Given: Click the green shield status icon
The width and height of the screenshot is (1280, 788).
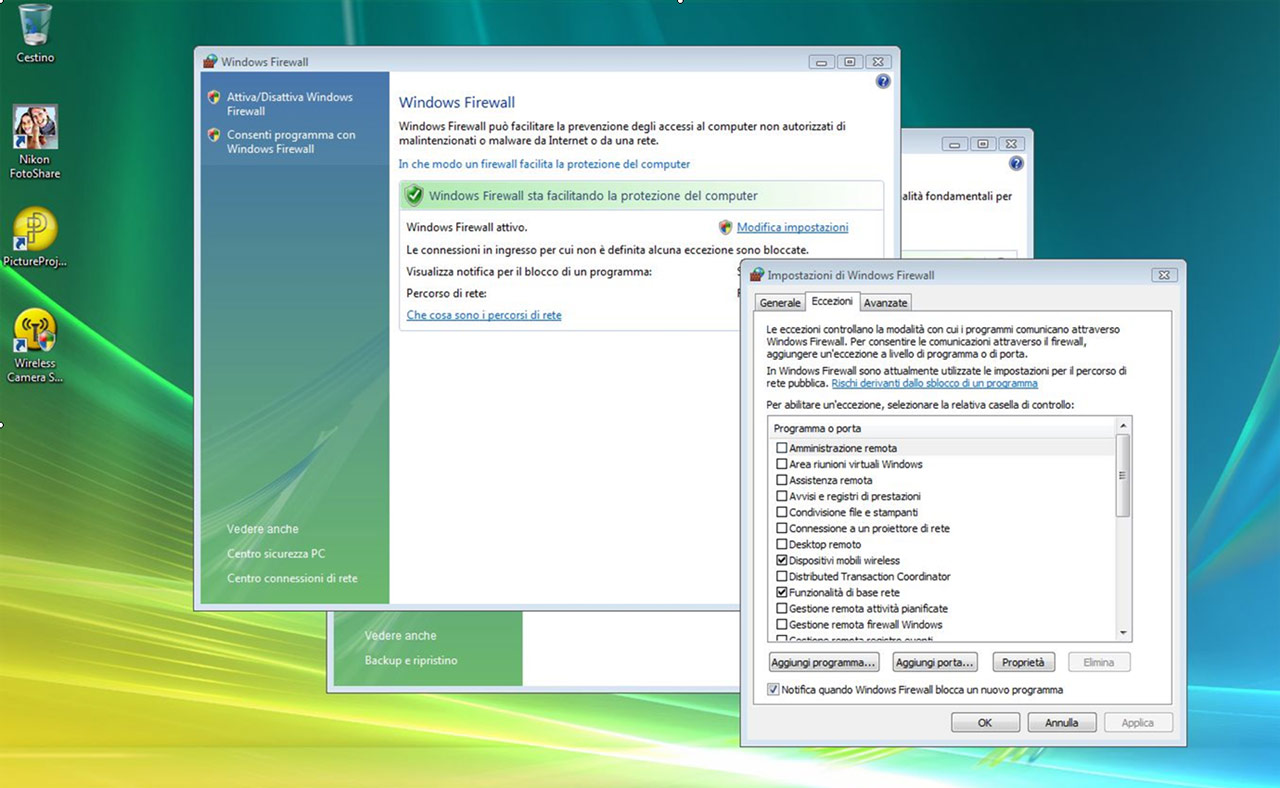Looking at the screenshot, I should tap(414, 195).
